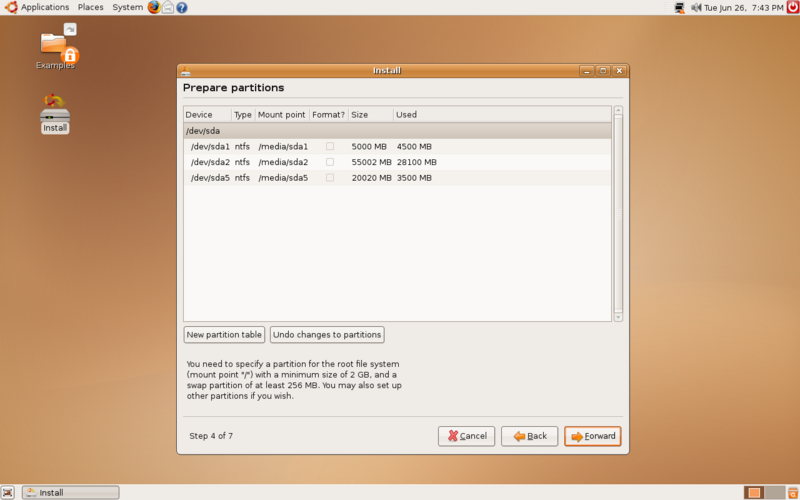
Task: Click the installer icon in the window title bar
Action: click(x=186, y=71)
